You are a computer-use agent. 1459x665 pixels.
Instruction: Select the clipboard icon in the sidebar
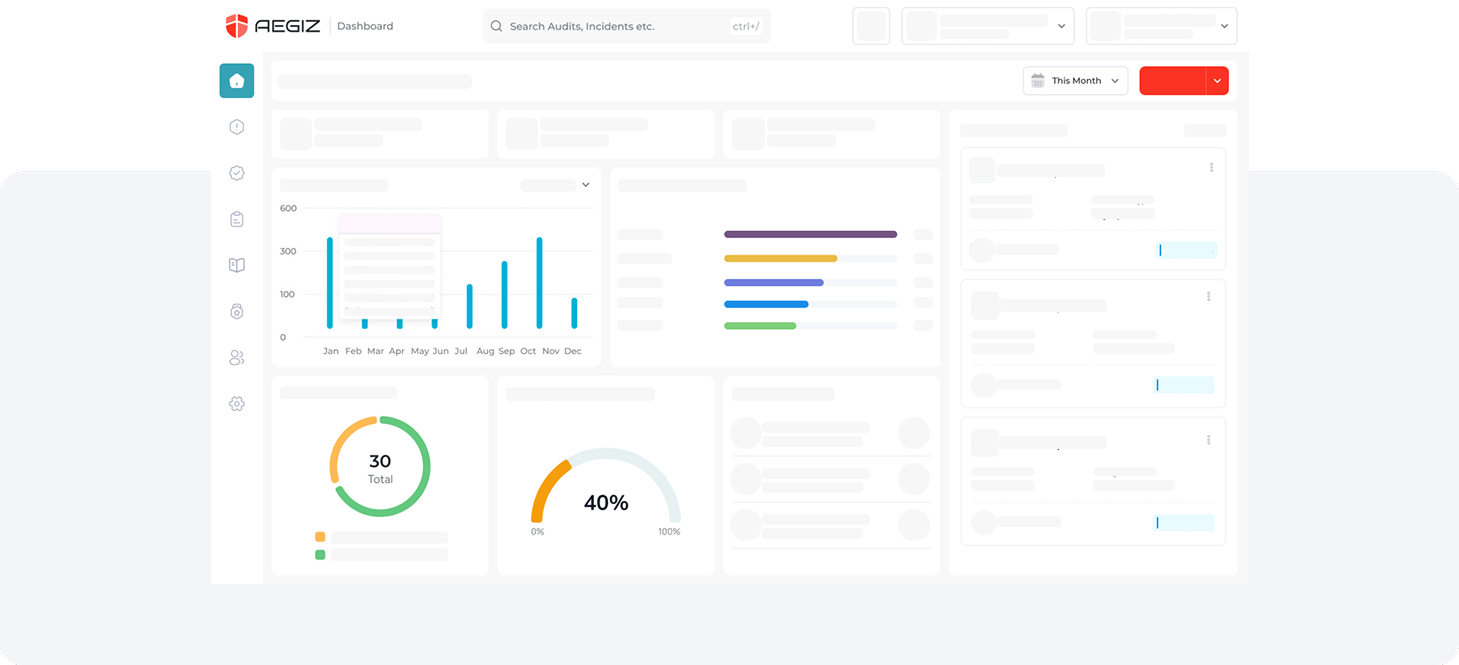coord(237,219)
